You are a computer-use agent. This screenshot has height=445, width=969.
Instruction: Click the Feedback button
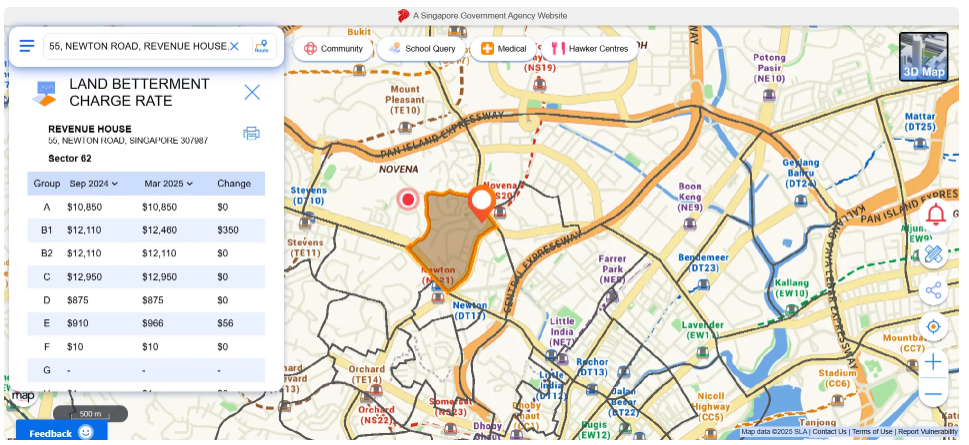[x=60, y=433]
